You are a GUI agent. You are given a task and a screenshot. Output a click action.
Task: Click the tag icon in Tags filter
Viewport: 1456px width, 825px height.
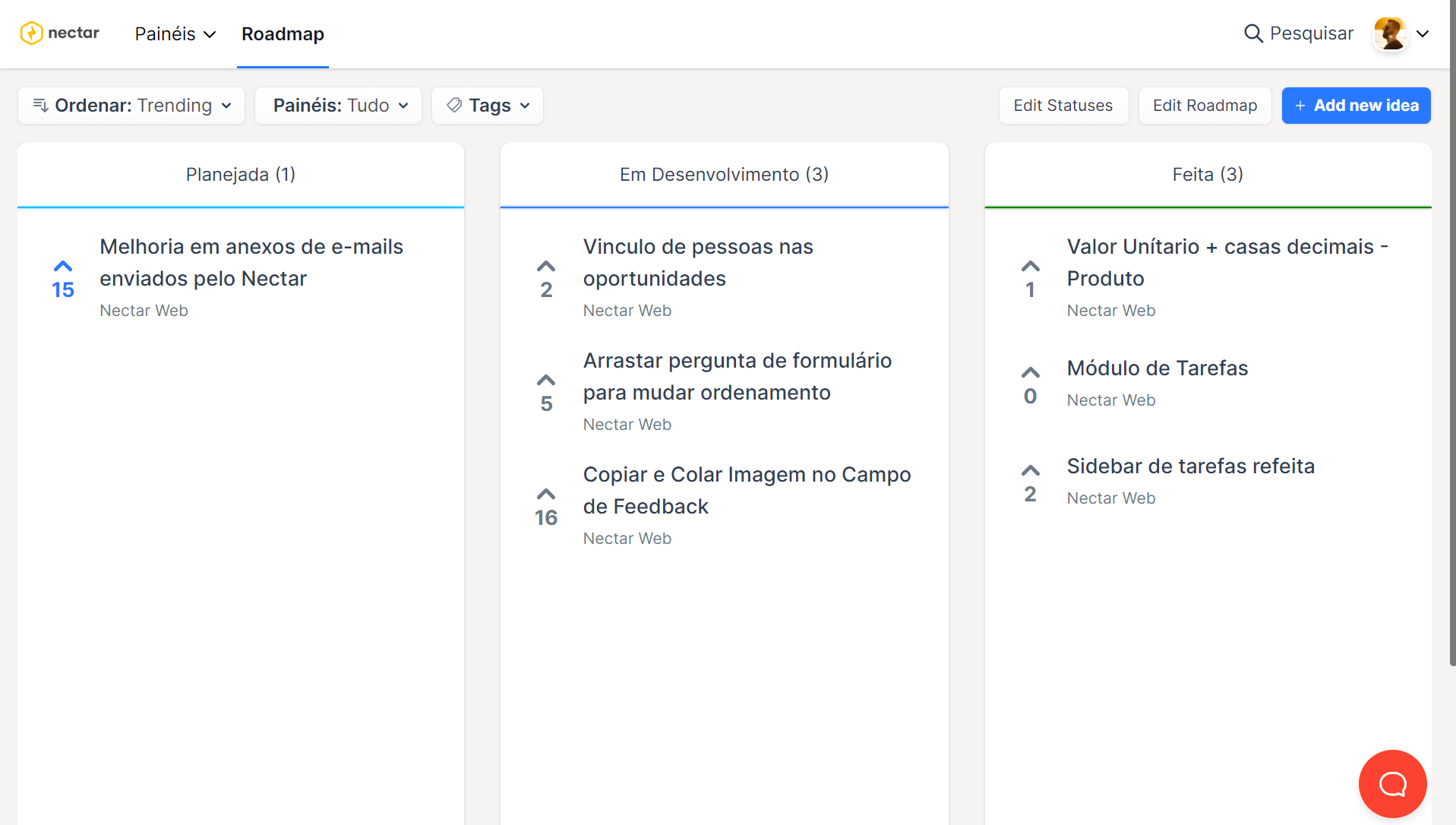pyautogui.click(x=454, y=106)
